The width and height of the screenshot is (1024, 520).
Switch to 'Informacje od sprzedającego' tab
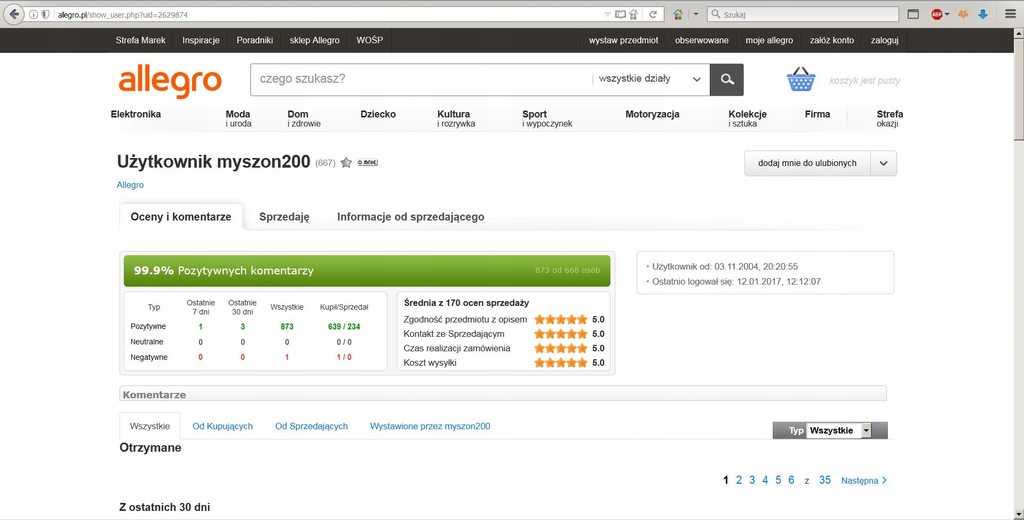click(411, 217)
